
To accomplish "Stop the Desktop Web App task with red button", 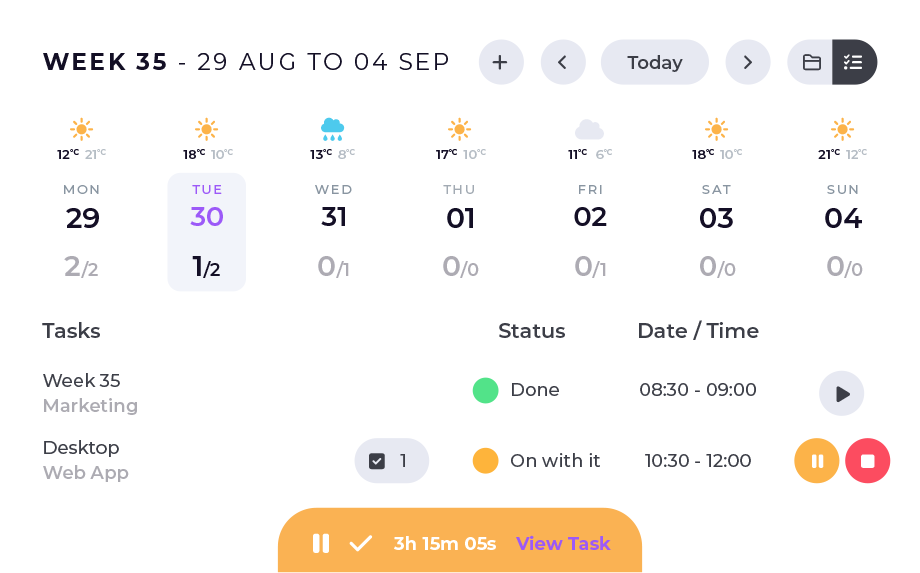I will click(867, 461).
